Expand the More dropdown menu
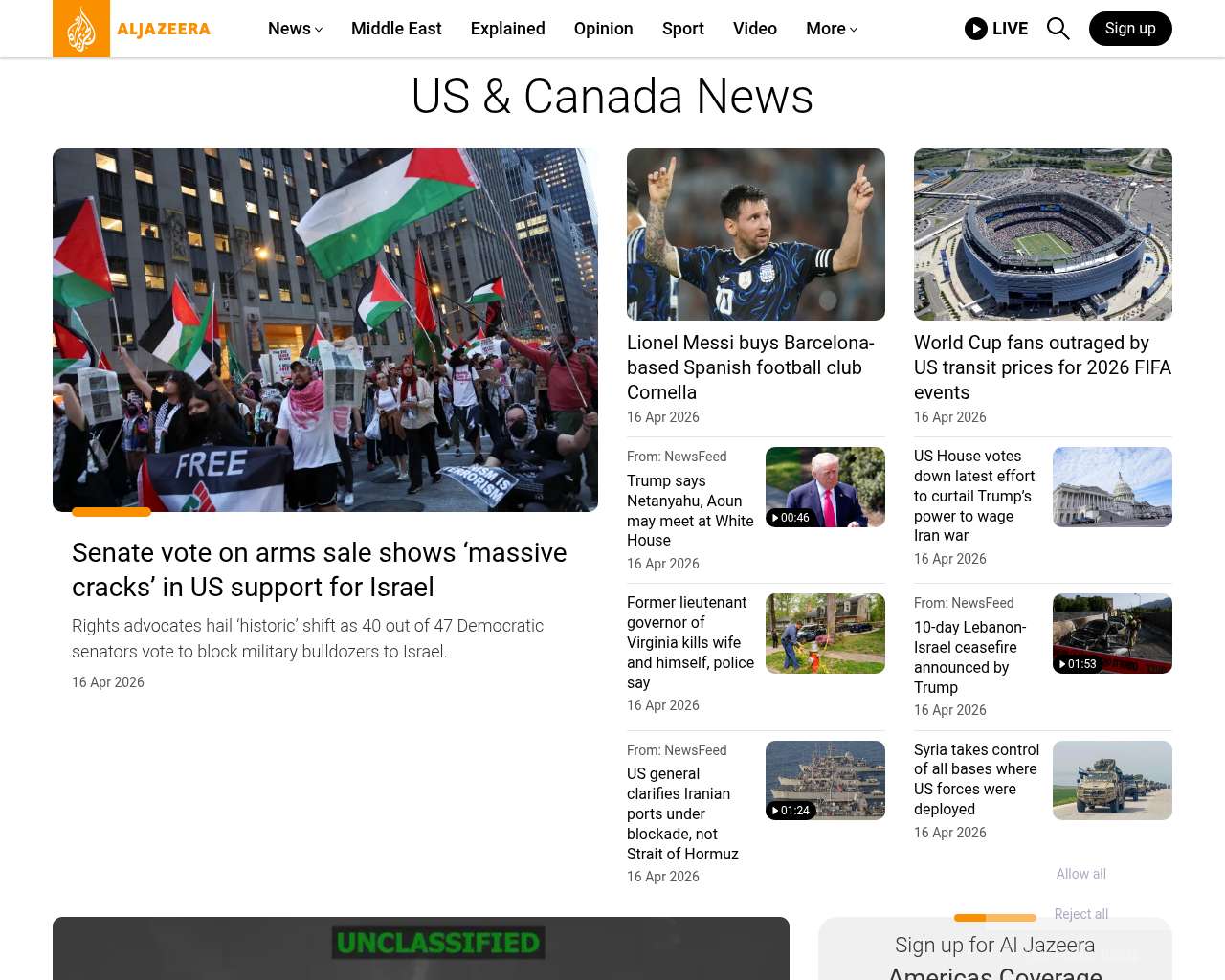 (831, 29)
